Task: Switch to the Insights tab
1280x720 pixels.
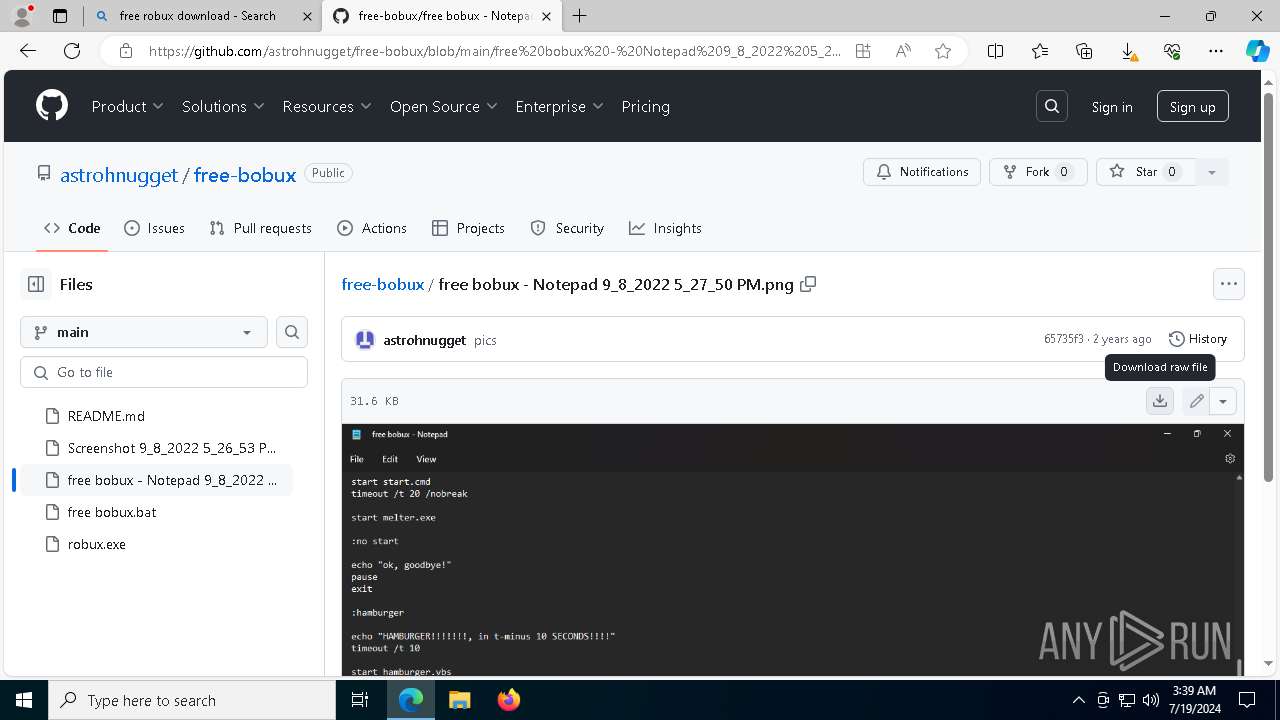Action: point(665,228)
